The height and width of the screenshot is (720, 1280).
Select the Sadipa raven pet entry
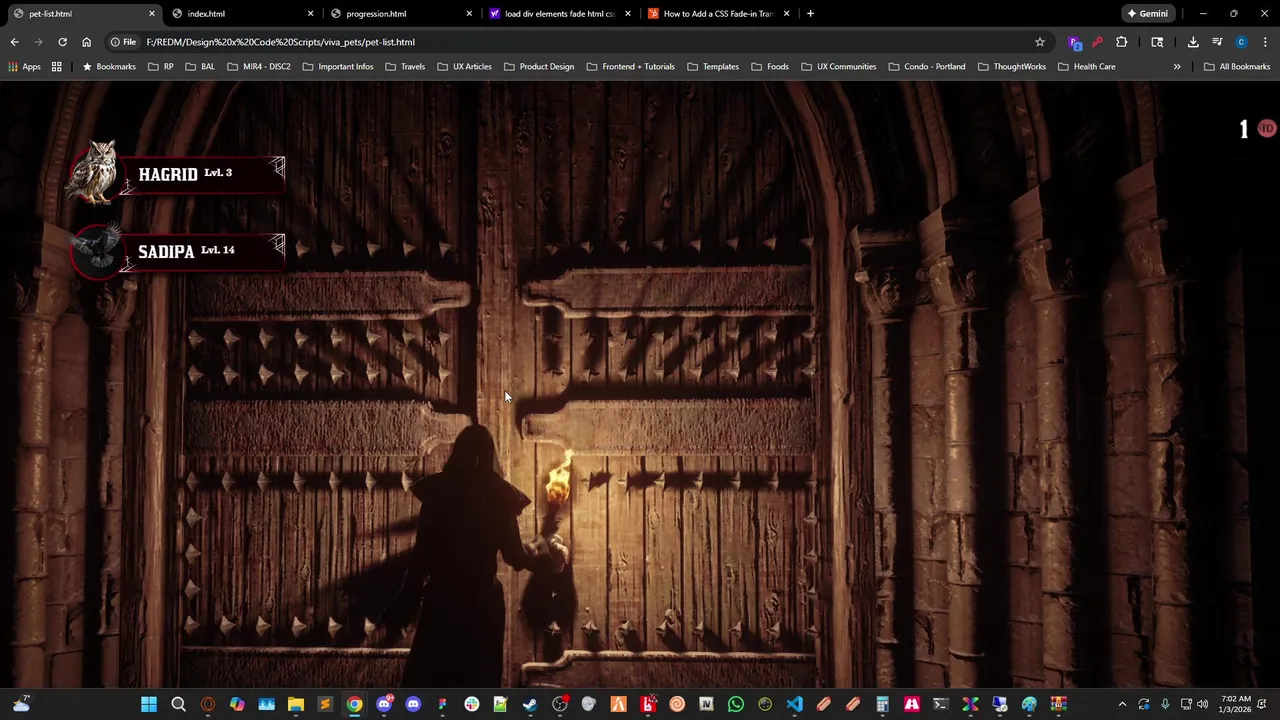coord(177,250)
